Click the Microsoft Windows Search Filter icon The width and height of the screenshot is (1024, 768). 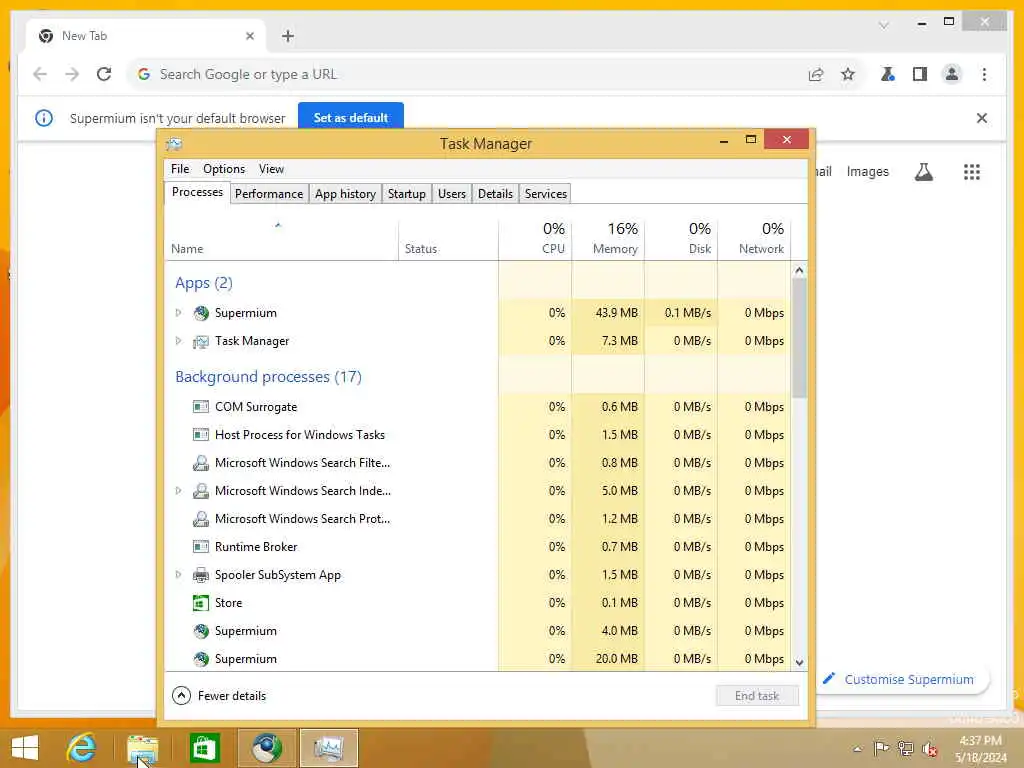[x=201, y=463]
